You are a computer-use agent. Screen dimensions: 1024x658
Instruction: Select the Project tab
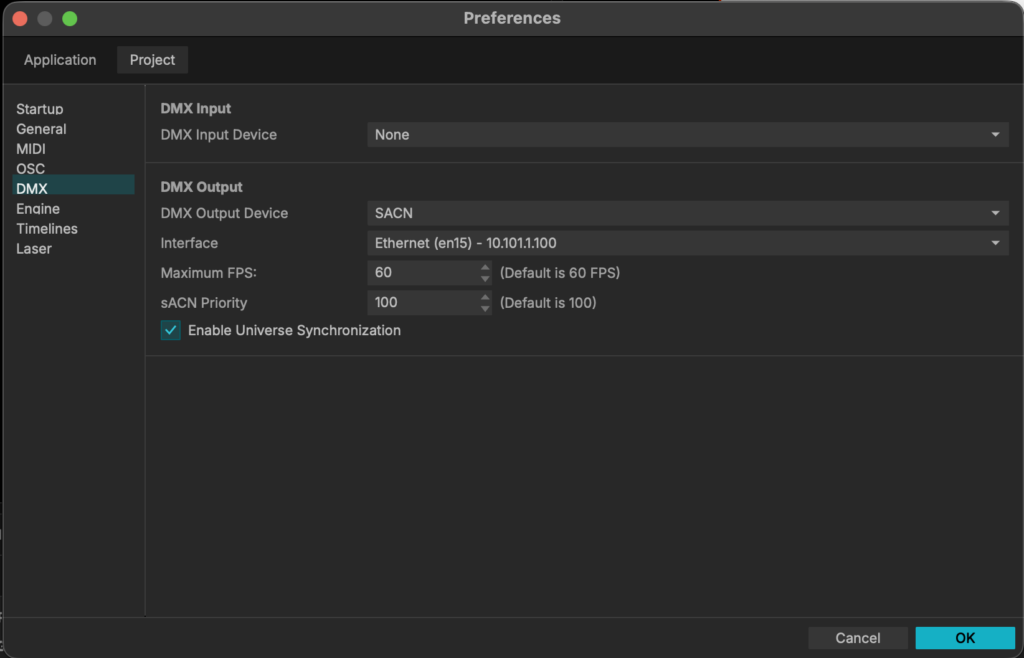coord(152,60)
